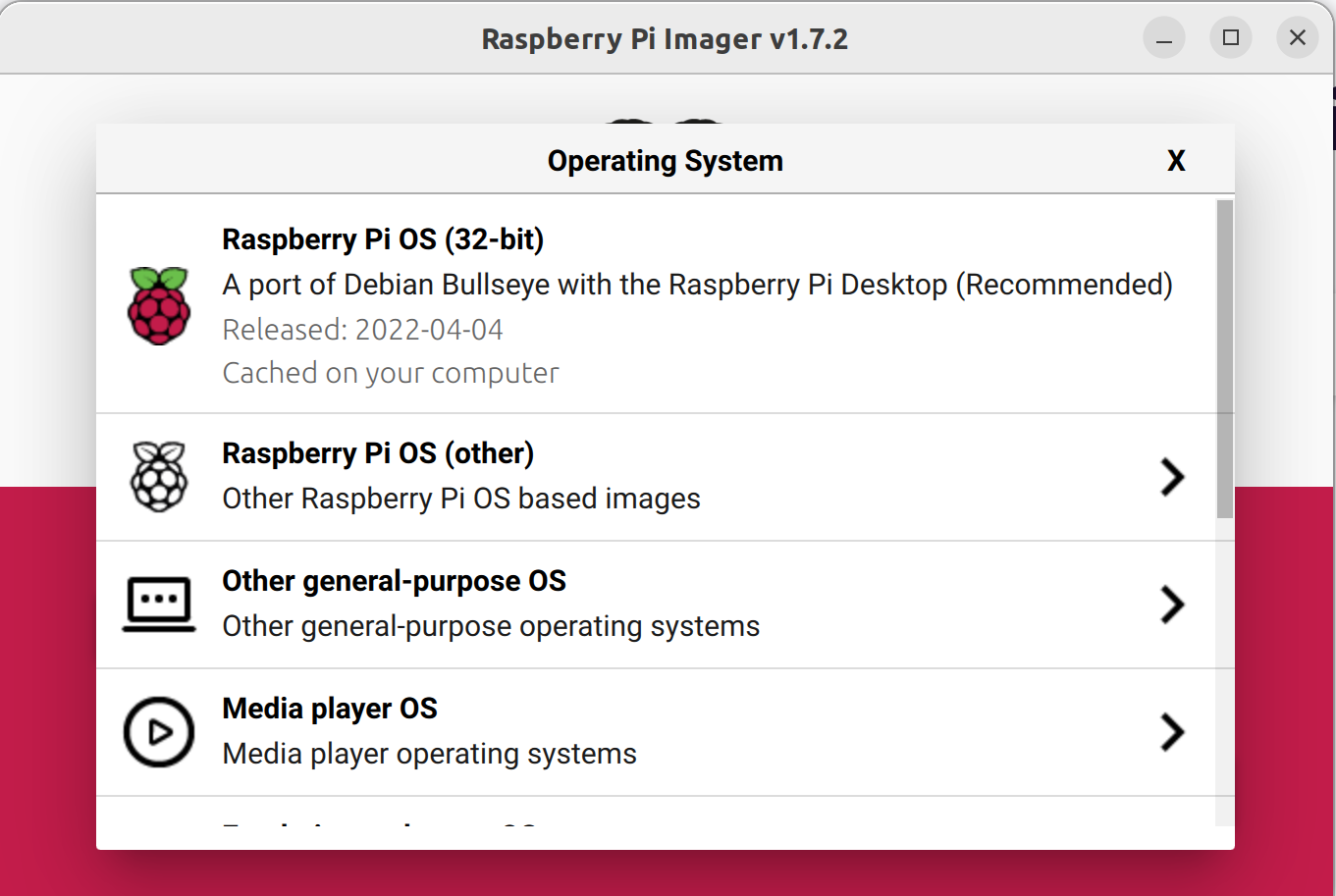Image resolution: width=1336 pixels, height=896 pixels.
Task: Click the 'Operating System' dialog heading
Action: [x=666, y=161]
